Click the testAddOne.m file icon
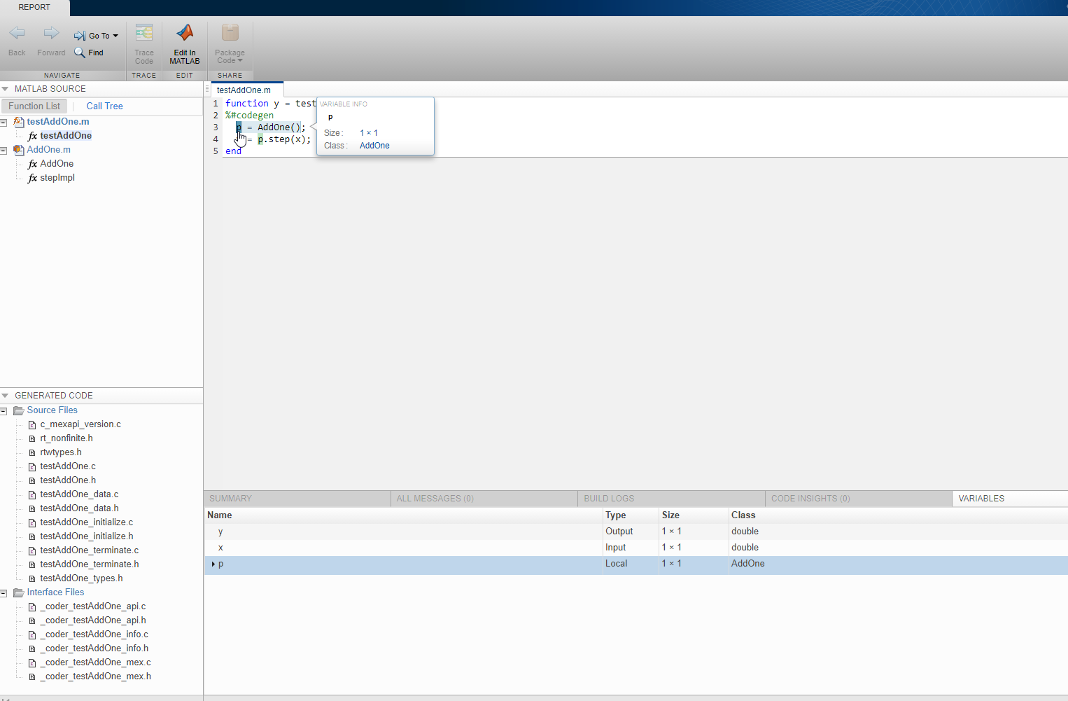The height and width of the screenshot is (701, 1068). pyautogui.click(x=17, y=121)
